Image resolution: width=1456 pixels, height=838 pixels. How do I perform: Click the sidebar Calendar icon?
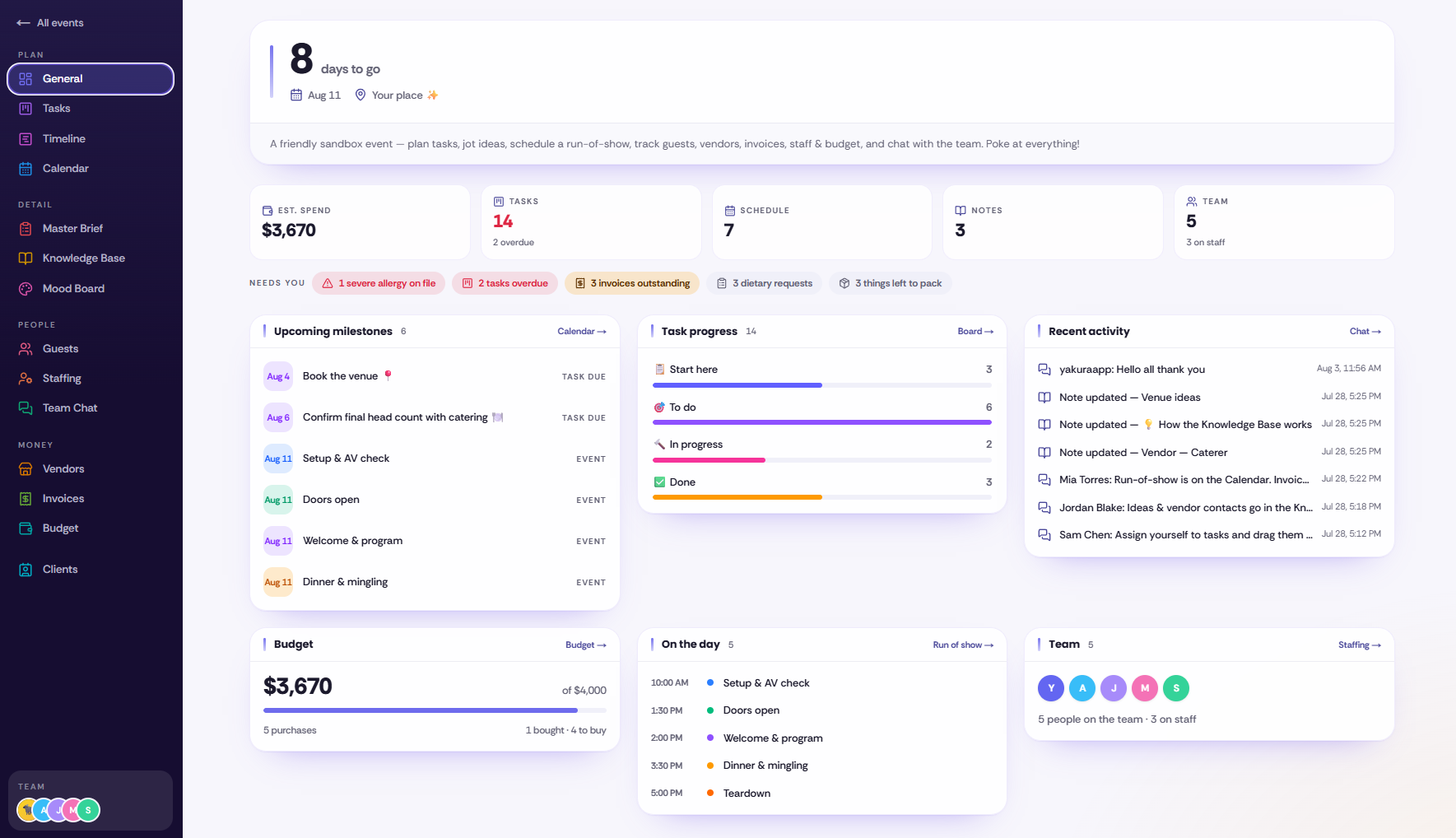[26, 169]
